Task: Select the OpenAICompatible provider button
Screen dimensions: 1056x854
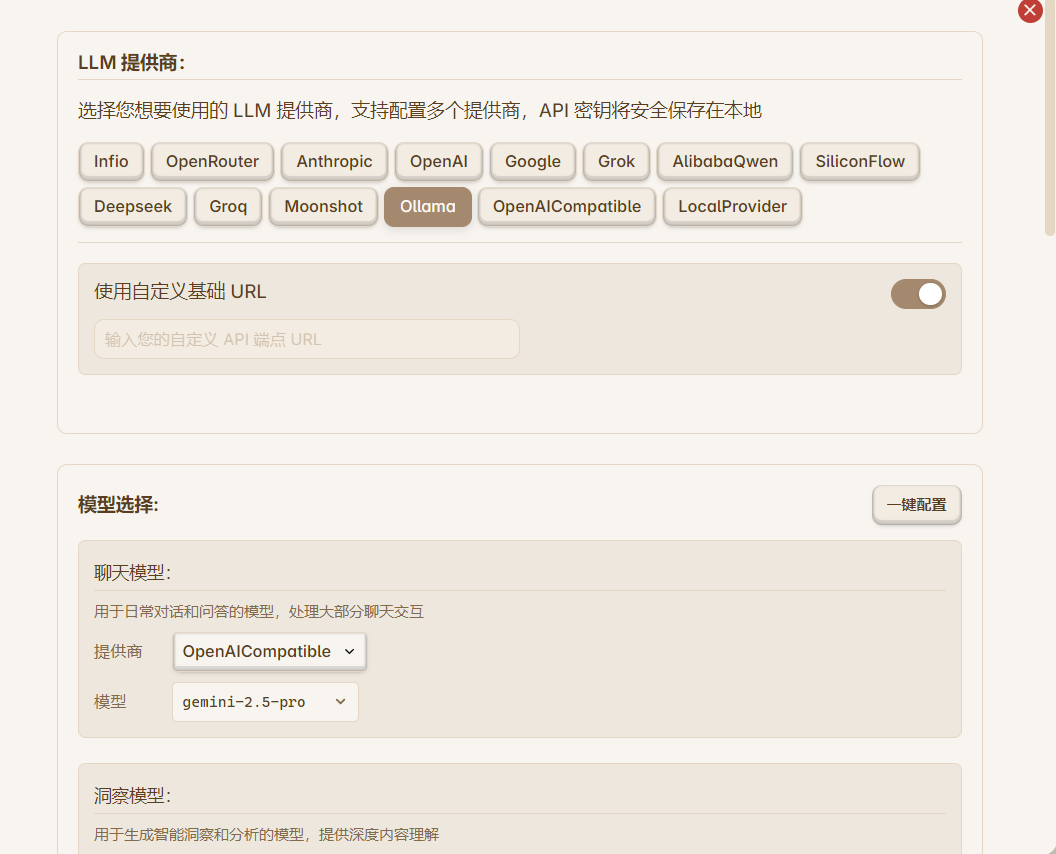Action: pos(566,207)
